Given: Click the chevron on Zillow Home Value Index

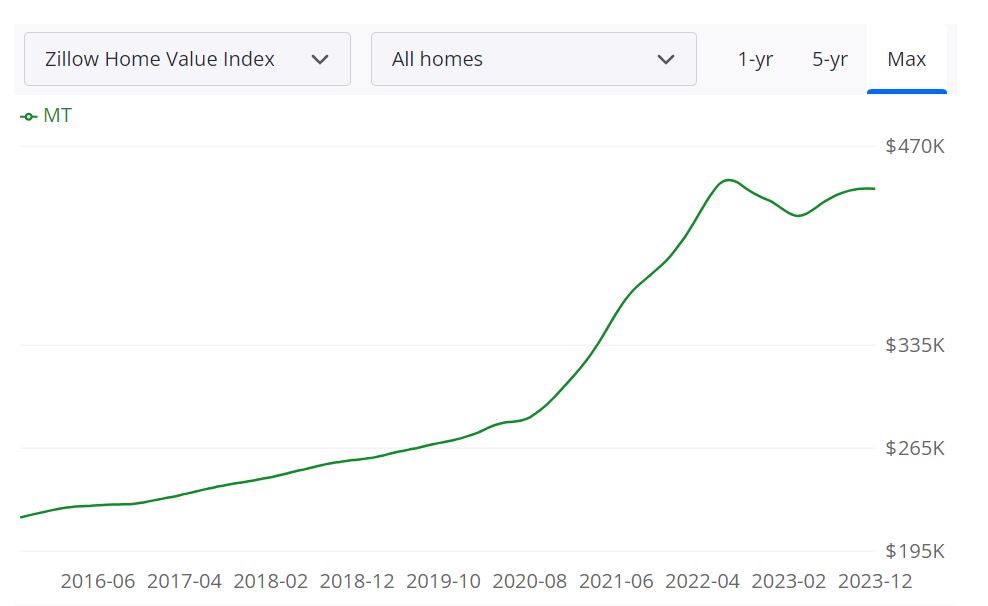Looking at the screenshot, I should 320,59.
